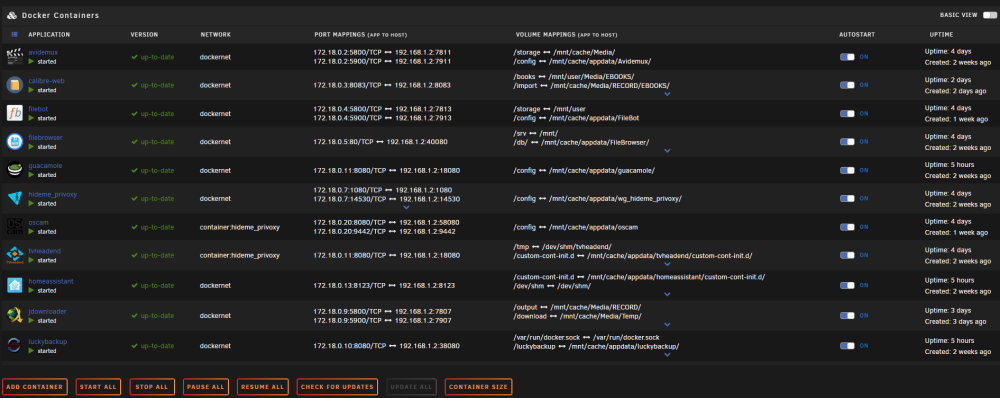
Task: Open the oscam container link
Action: [39, 222]
